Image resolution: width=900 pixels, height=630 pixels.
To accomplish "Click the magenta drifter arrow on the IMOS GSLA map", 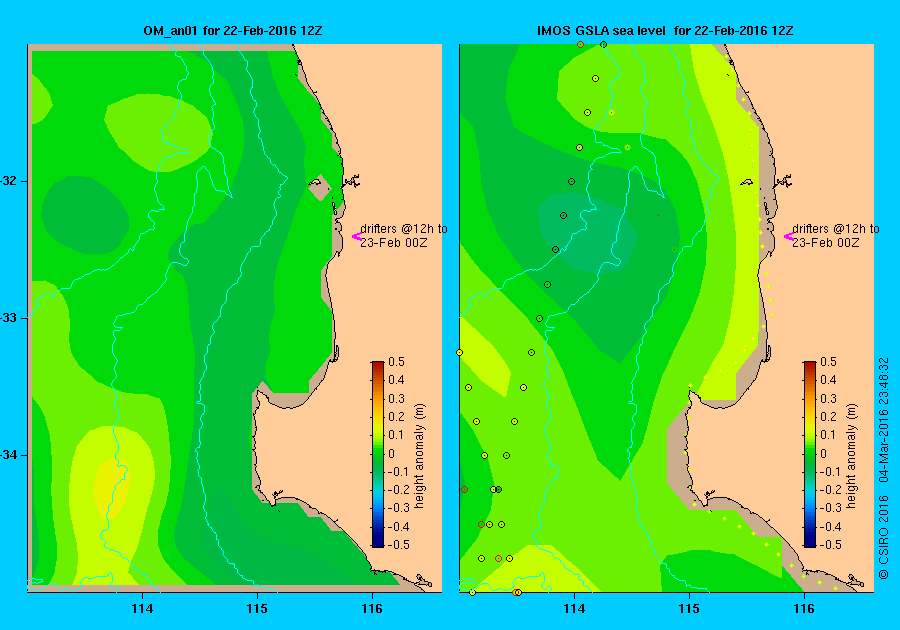I will pos(789,236).
